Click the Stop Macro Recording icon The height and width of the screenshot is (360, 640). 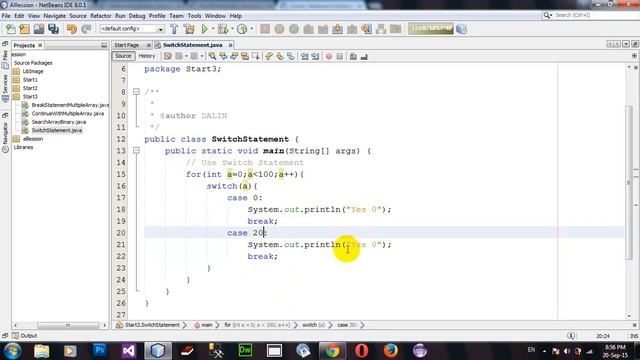click(x=340, y=56)
